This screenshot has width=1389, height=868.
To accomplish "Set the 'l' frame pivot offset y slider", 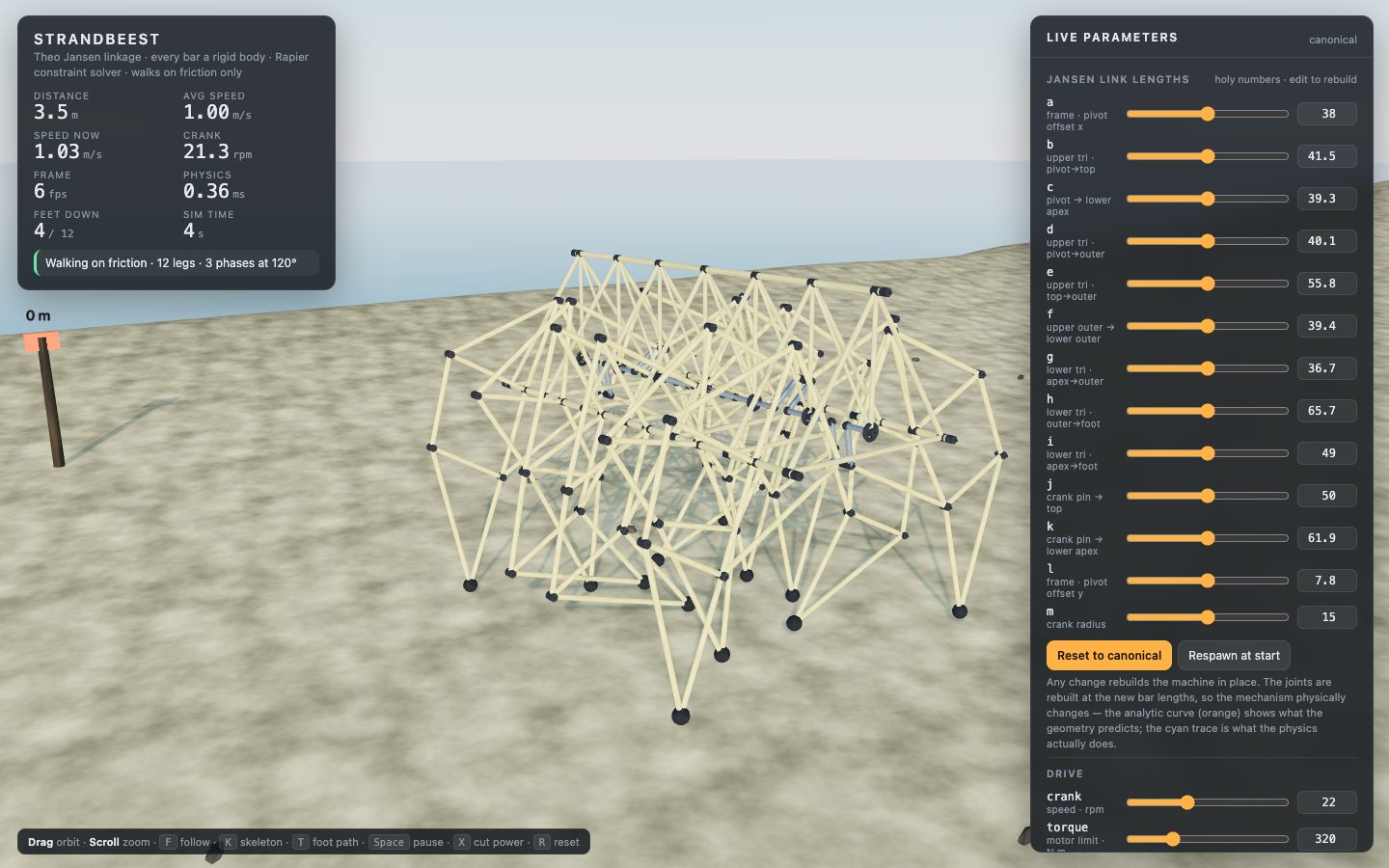I will [1208, 581].
